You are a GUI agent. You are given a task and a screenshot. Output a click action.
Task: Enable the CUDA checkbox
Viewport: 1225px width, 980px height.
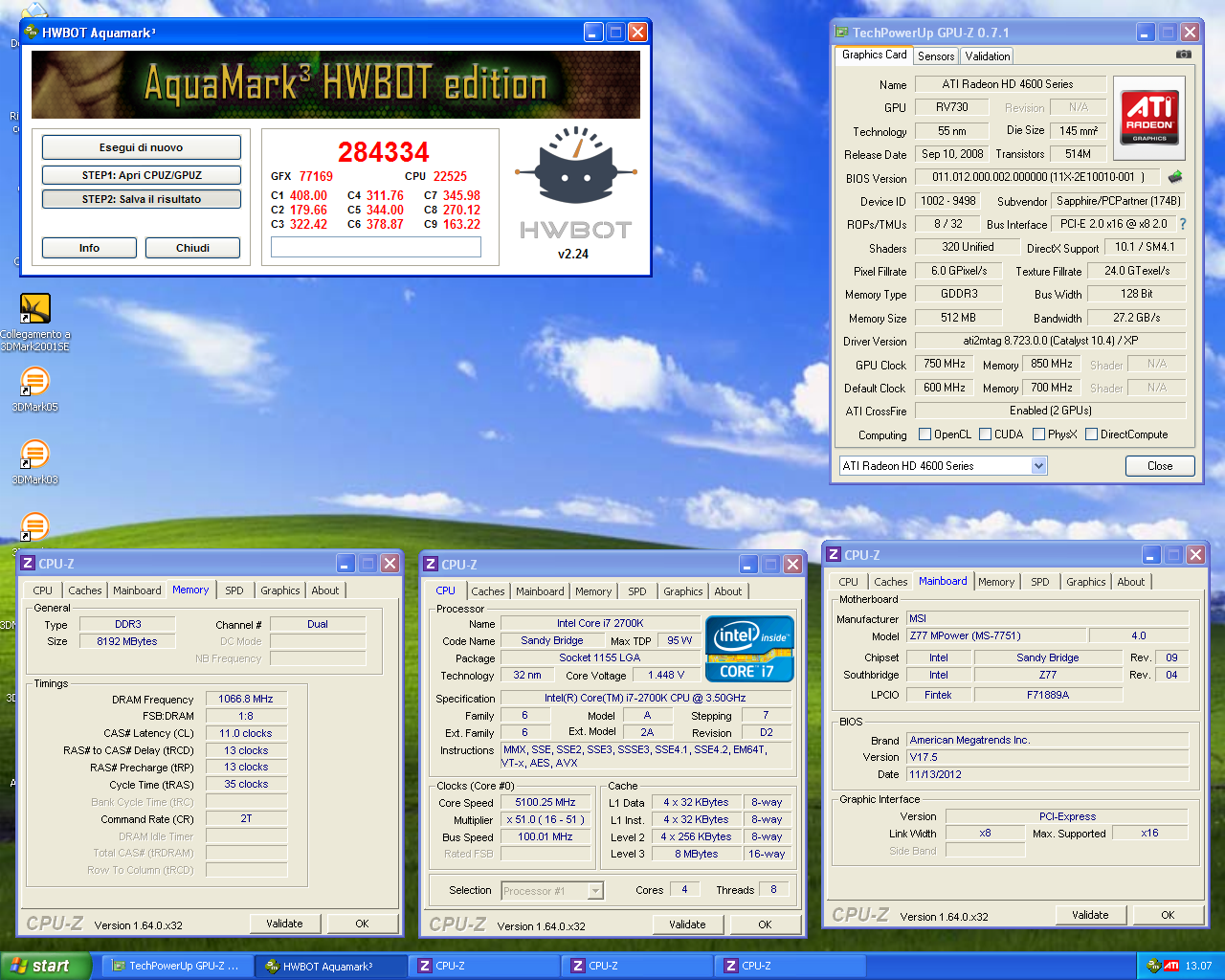point(985,434)
